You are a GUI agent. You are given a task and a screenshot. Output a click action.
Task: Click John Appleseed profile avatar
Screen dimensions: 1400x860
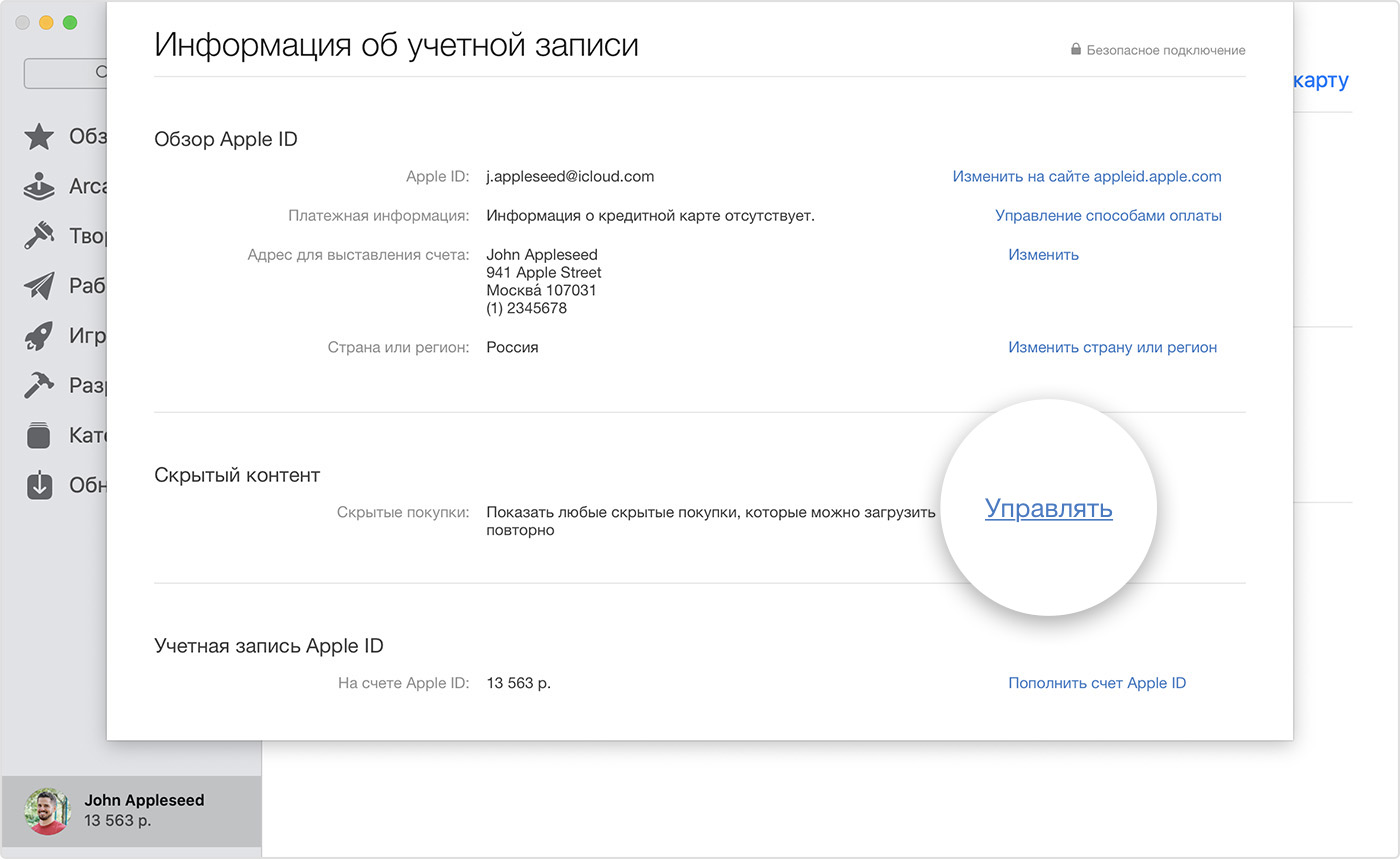pyautogui.click(x=47, y=811)
